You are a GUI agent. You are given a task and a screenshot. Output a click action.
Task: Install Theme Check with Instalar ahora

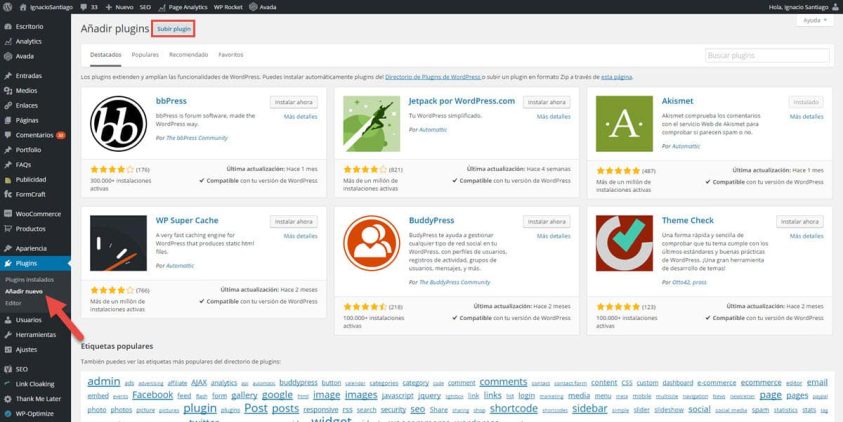coord(799,221)
